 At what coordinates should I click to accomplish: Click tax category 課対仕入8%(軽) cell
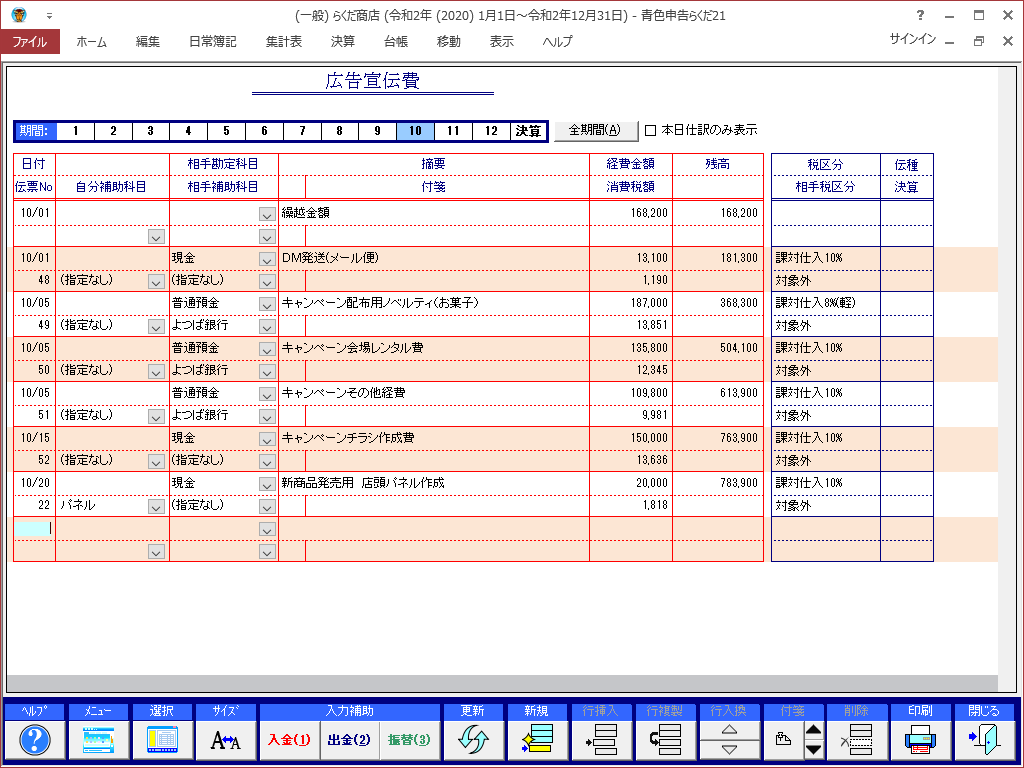point(825,303)
